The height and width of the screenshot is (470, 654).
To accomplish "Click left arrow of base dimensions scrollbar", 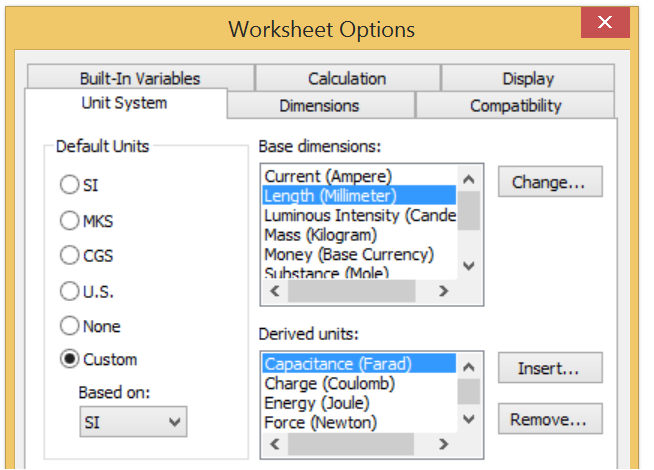I will [275, 291].
